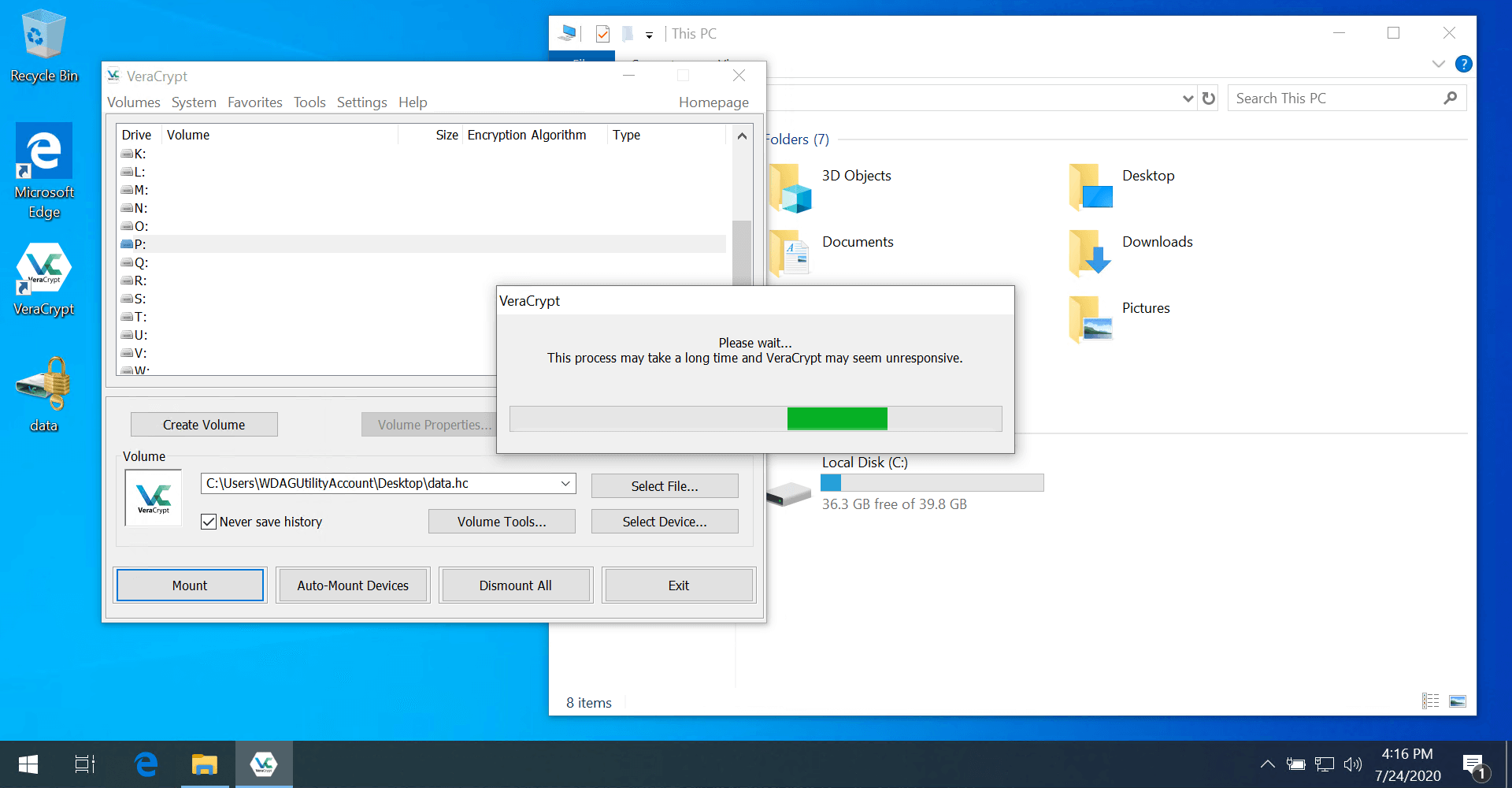Expand the address bar history dropdown
Image resolution: width=1512 pixels, height=788 pixels.
[1188, 98]
